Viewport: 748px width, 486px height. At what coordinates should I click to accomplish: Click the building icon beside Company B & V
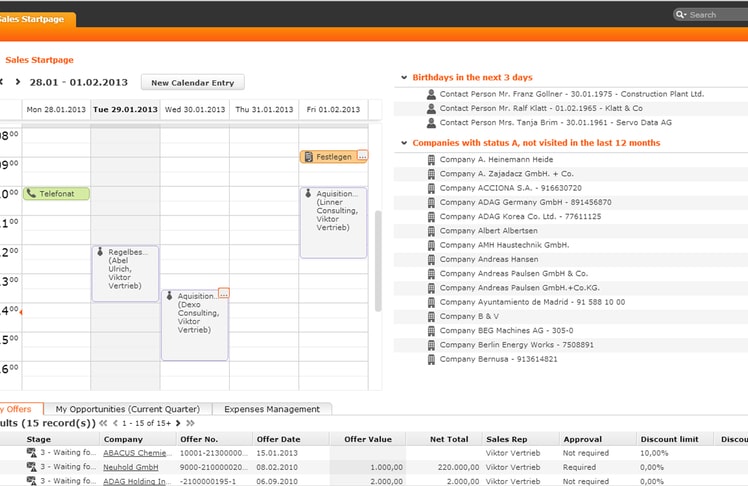(431, 316)
